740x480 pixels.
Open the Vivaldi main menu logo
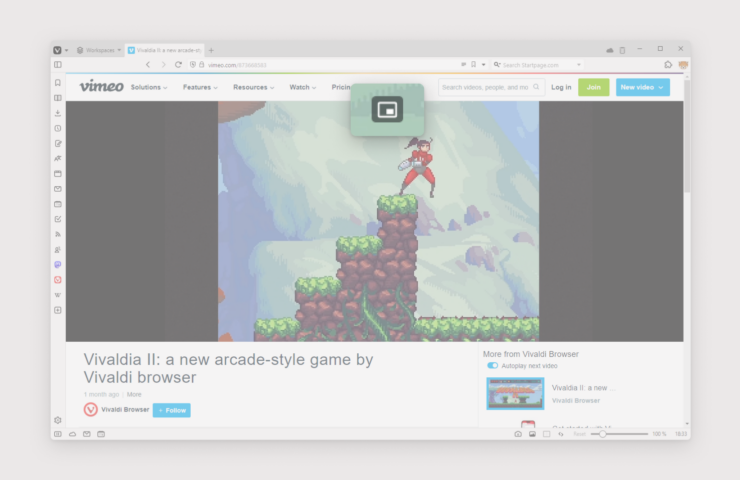[x=57, y=50]
